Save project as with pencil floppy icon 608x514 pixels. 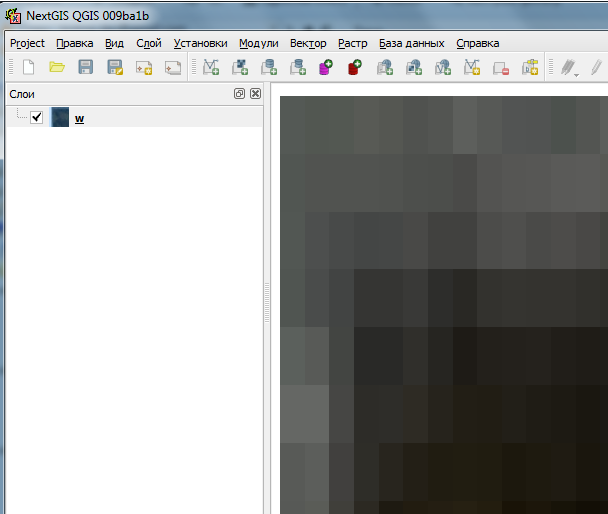pyautogui.click(x=115, y=67)
